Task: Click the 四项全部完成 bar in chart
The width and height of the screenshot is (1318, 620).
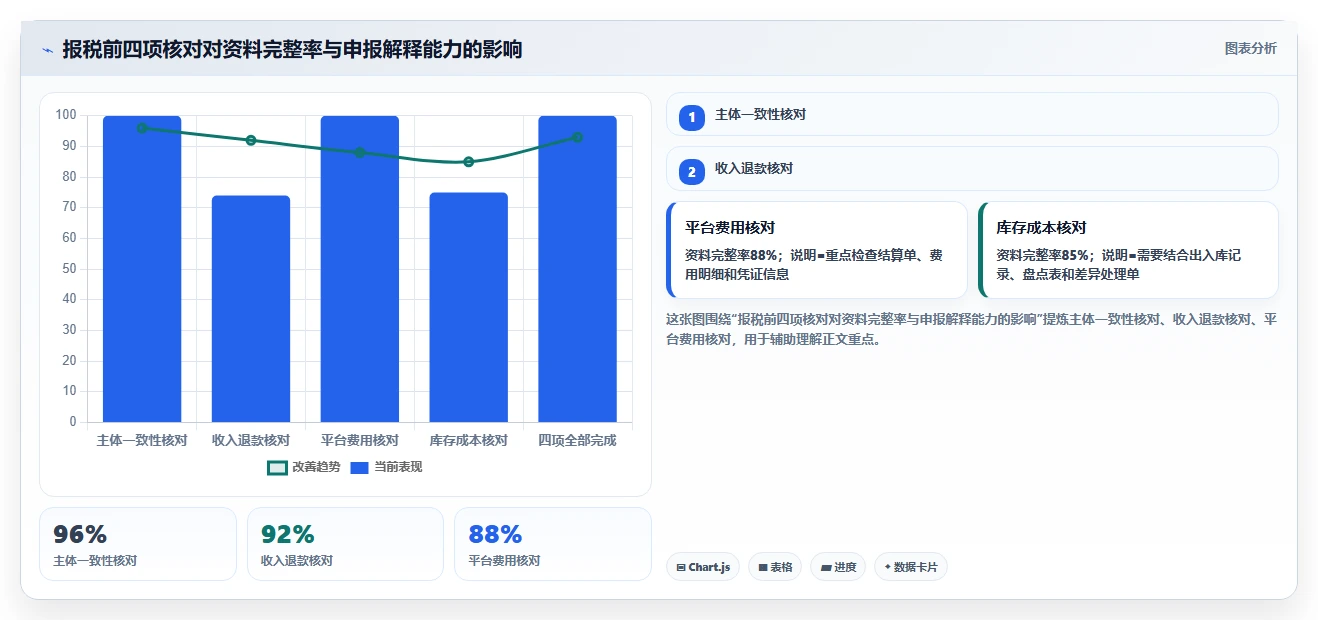Action: tap(578, 269)
